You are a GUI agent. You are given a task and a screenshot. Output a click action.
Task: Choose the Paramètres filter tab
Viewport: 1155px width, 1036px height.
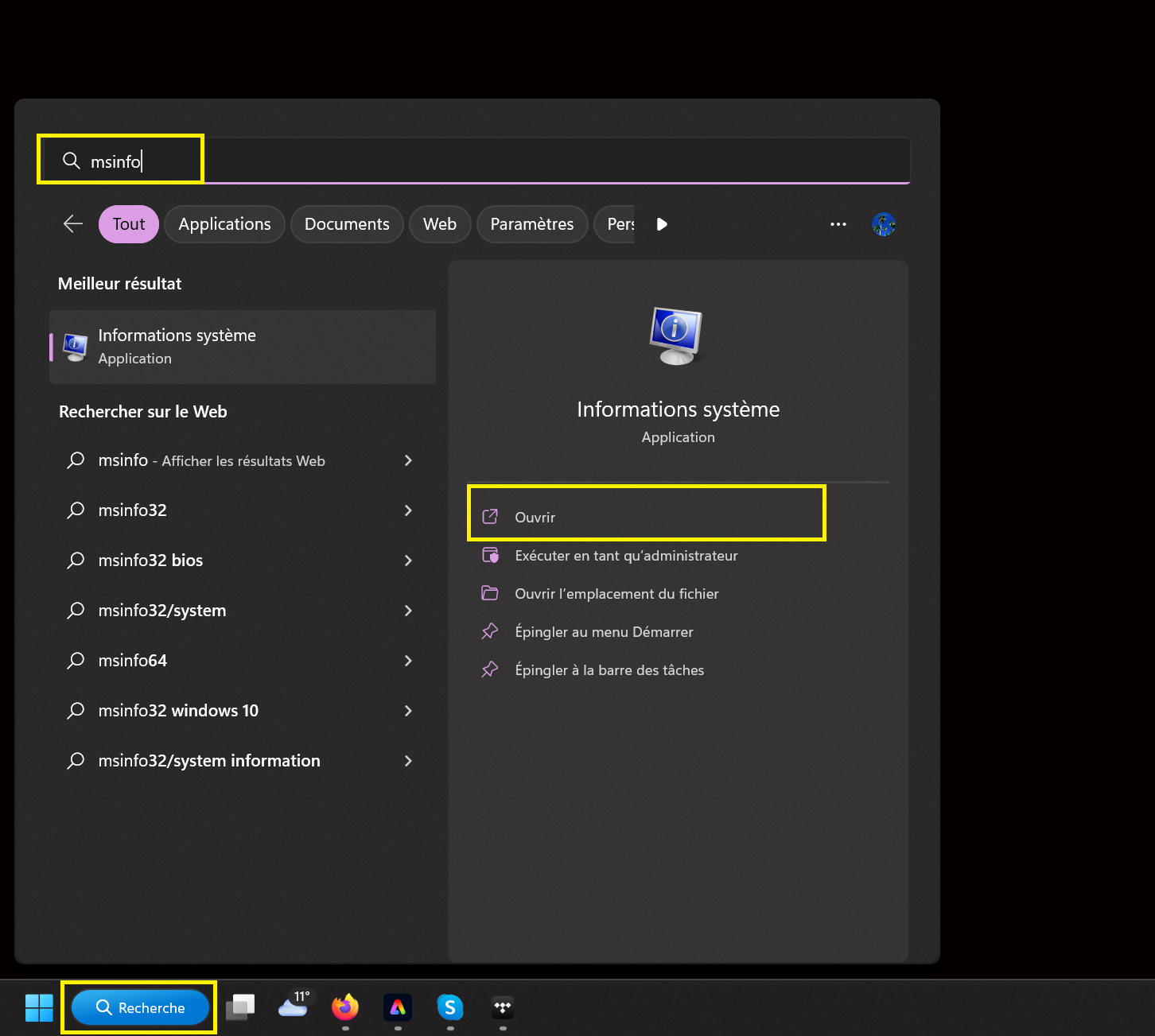click(x=531, y=224)
